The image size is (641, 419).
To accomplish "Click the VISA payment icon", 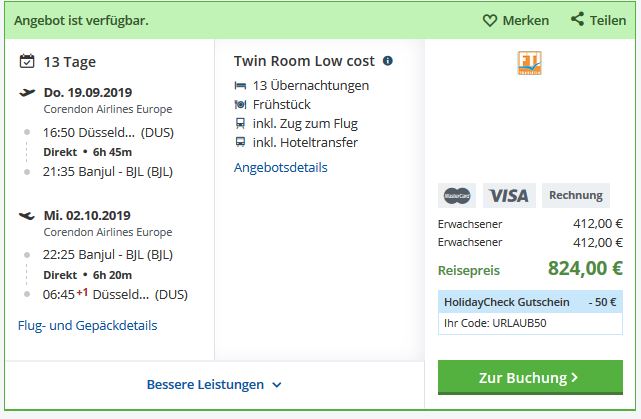I will coord(509,196).
